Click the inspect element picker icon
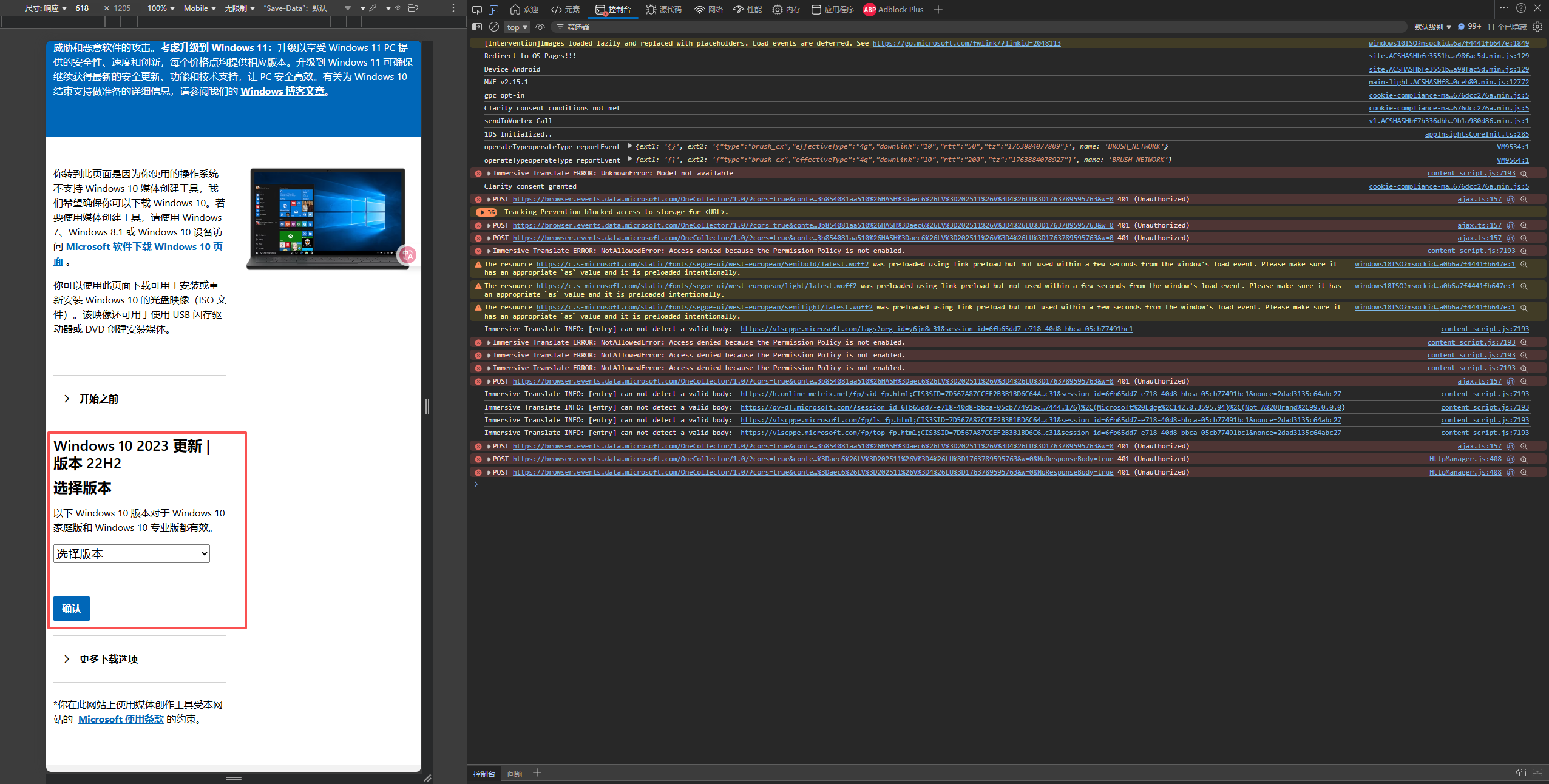The width and height of the screenshot is (1549, 784). tap(477, 10)
